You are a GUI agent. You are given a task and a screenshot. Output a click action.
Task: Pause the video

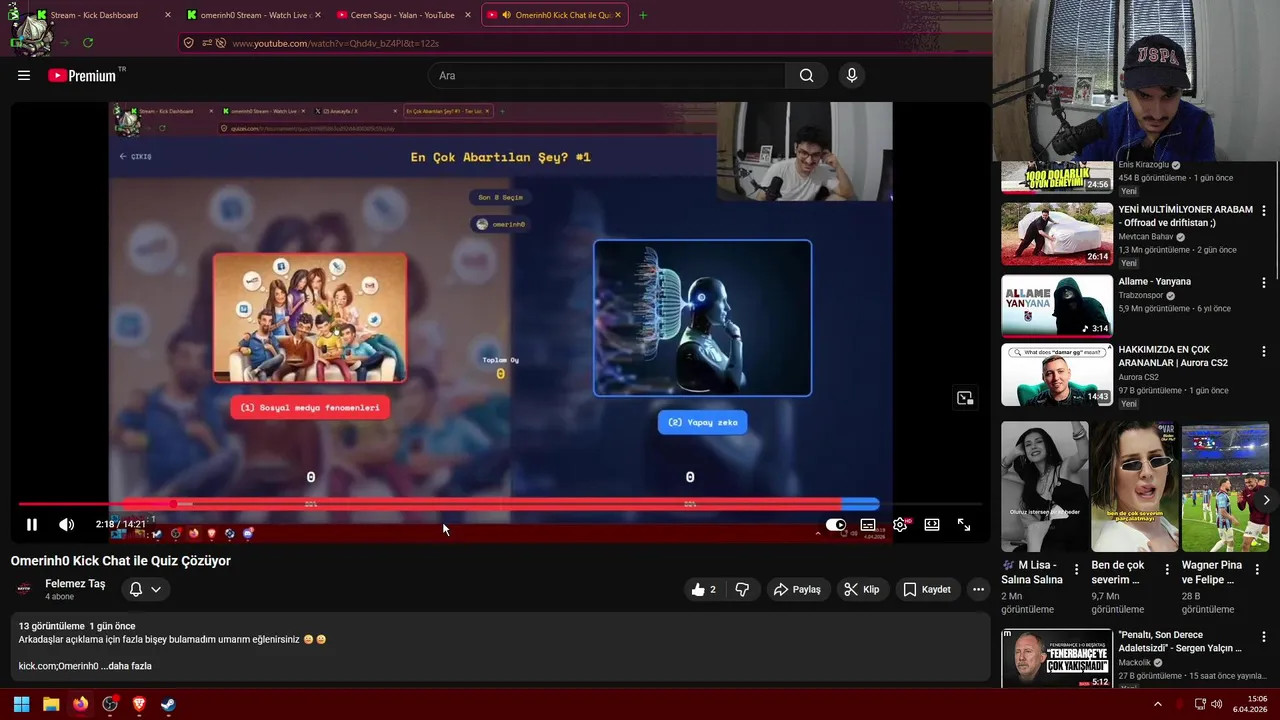pyautogui.click(x=32, y=524)
